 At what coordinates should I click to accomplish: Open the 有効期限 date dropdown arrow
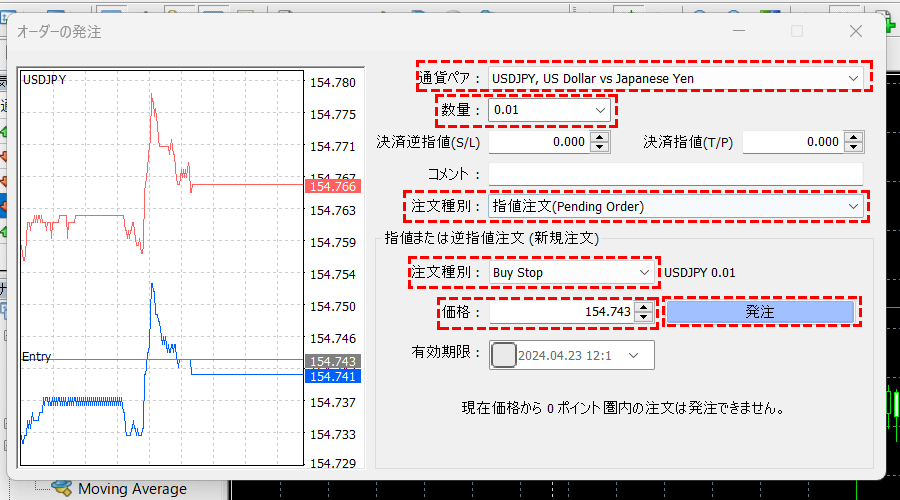pos(633,355)
